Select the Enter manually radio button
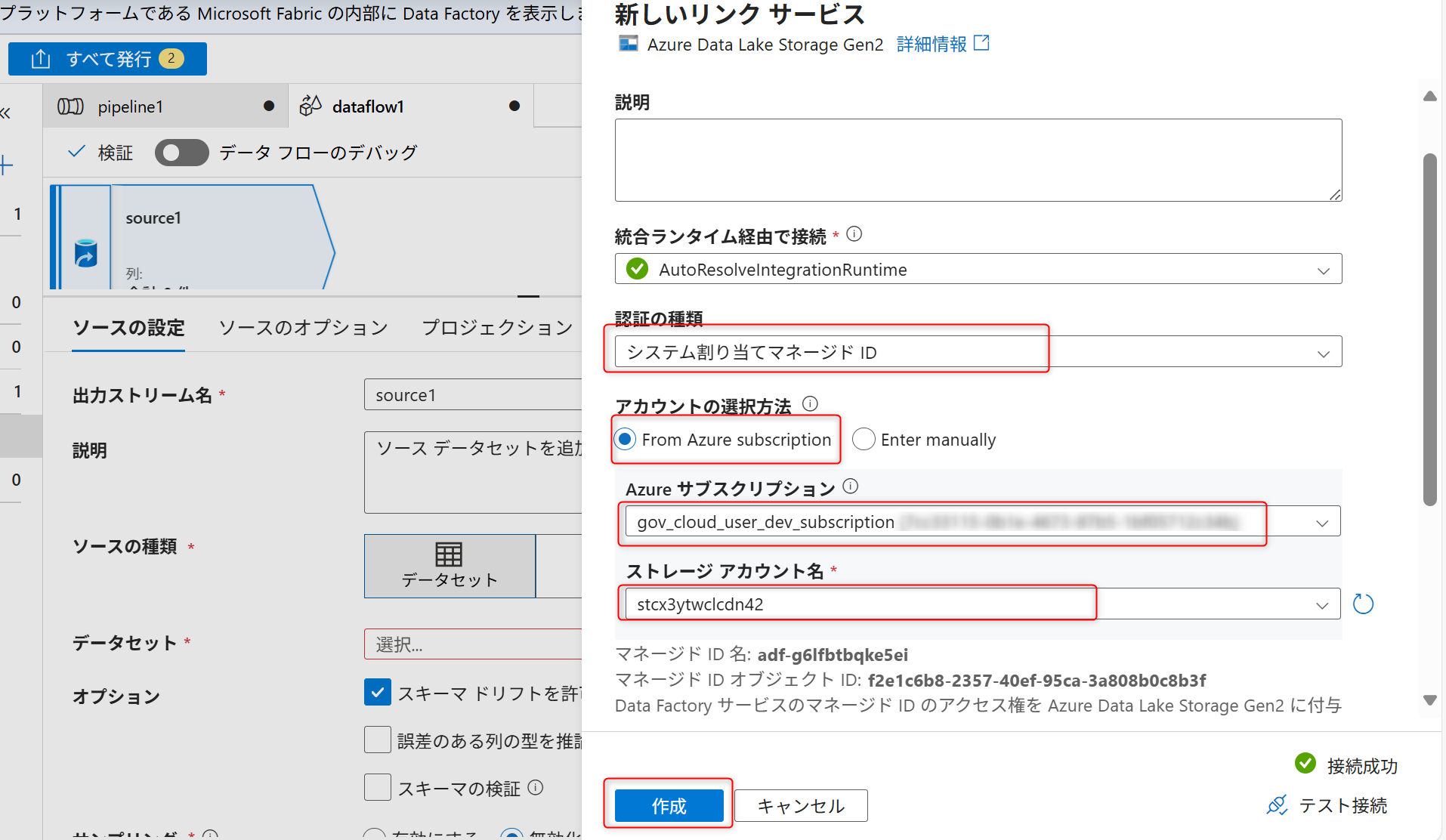 click(864, 439)
